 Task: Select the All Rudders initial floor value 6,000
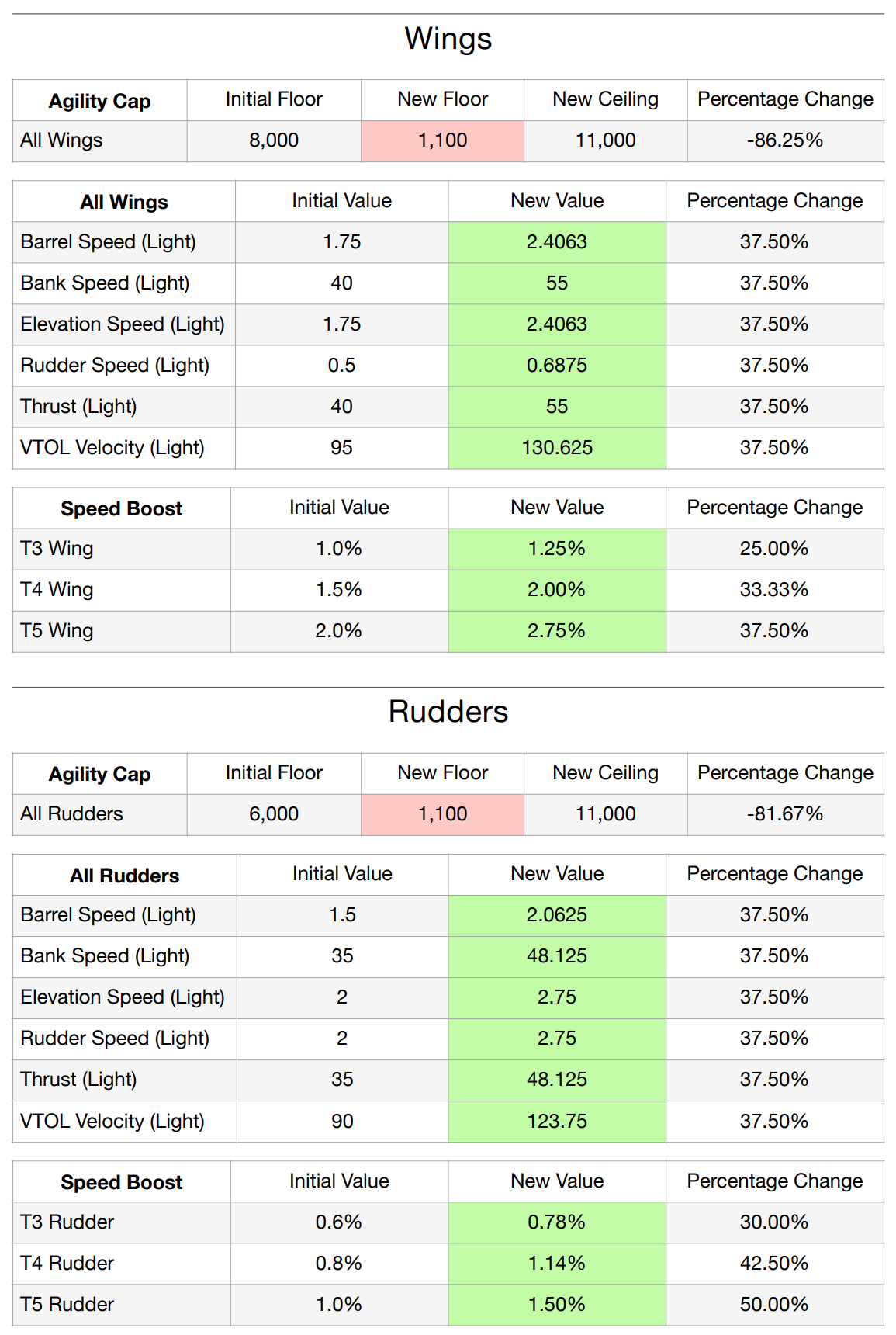tap(274, 814)
